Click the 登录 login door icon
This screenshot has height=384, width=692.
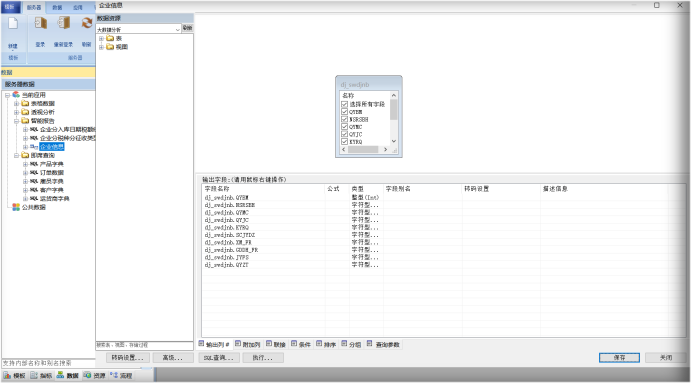[41, 23]
